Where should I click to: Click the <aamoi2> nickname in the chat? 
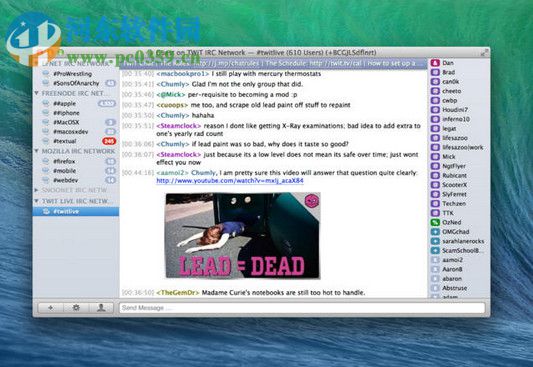(172, 173)
